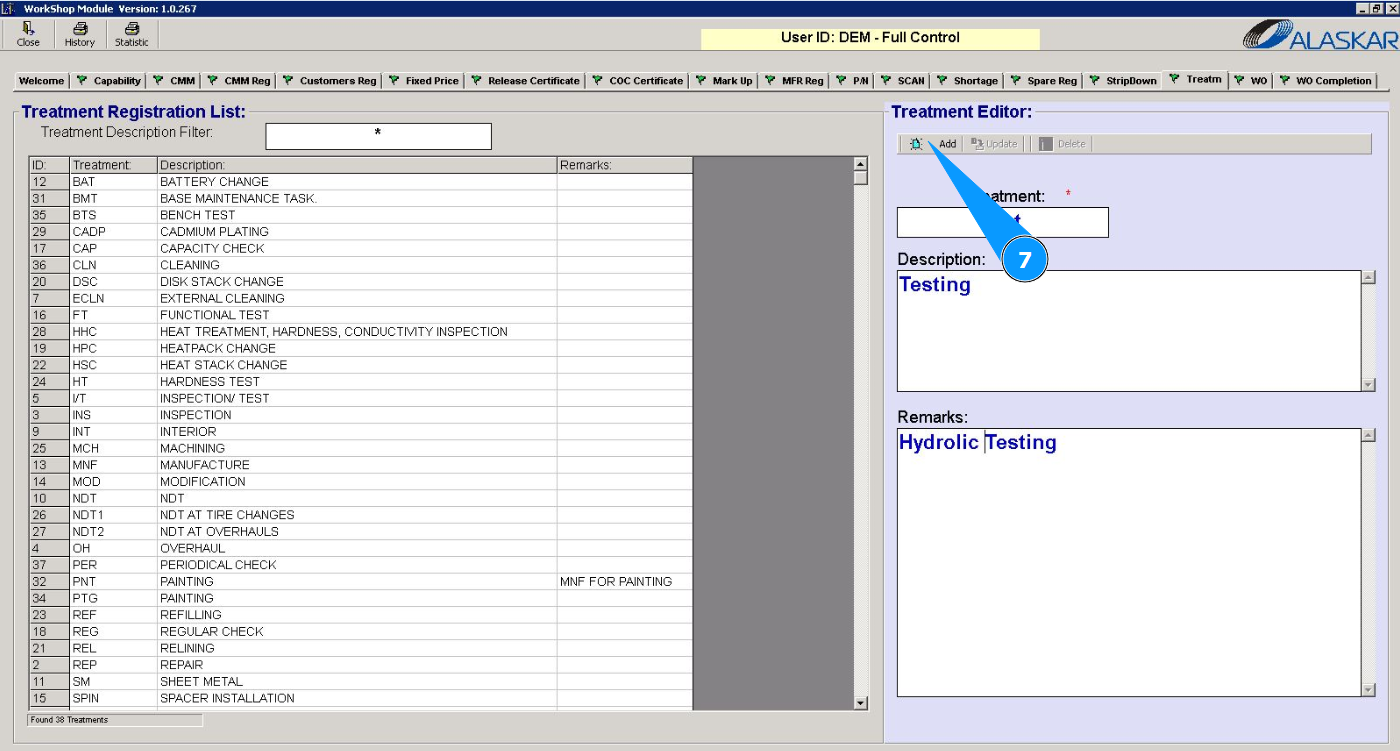Screen dimensions: 1400x751
Task: Click the HEAT TREATMENT, HARDNESS, CONDUCTIVITY INSPECTION row
Action: [360, 332]
